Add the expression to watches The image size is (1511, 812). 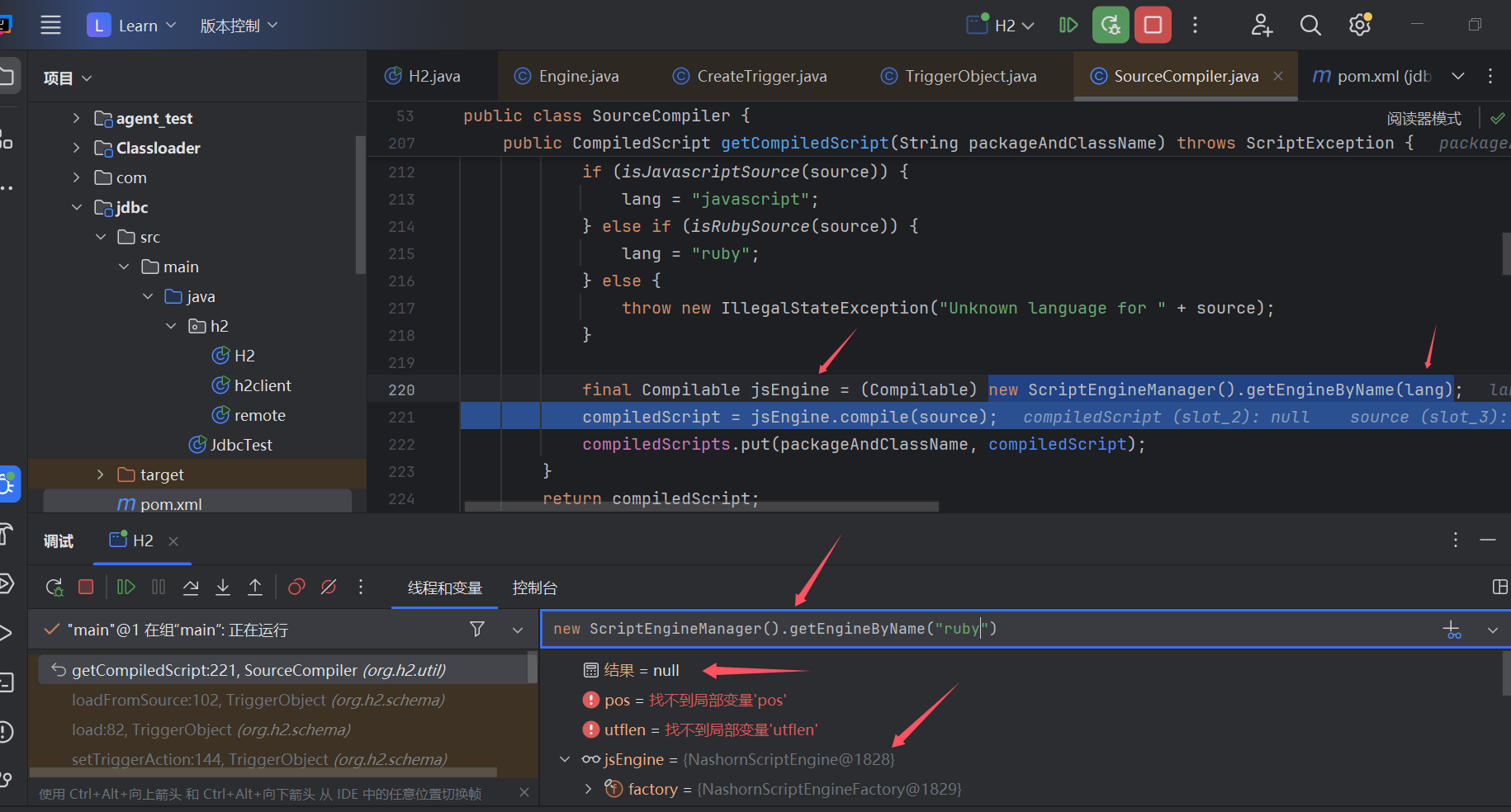tap(1452, 630)
